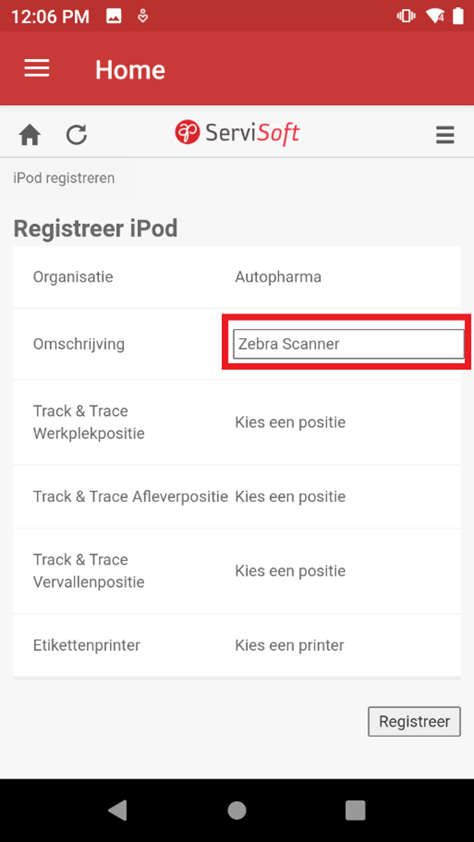Select an Etikettenprinter via Kies een printer
Viewport: 474px width, 842px height.
click(290, 644)
